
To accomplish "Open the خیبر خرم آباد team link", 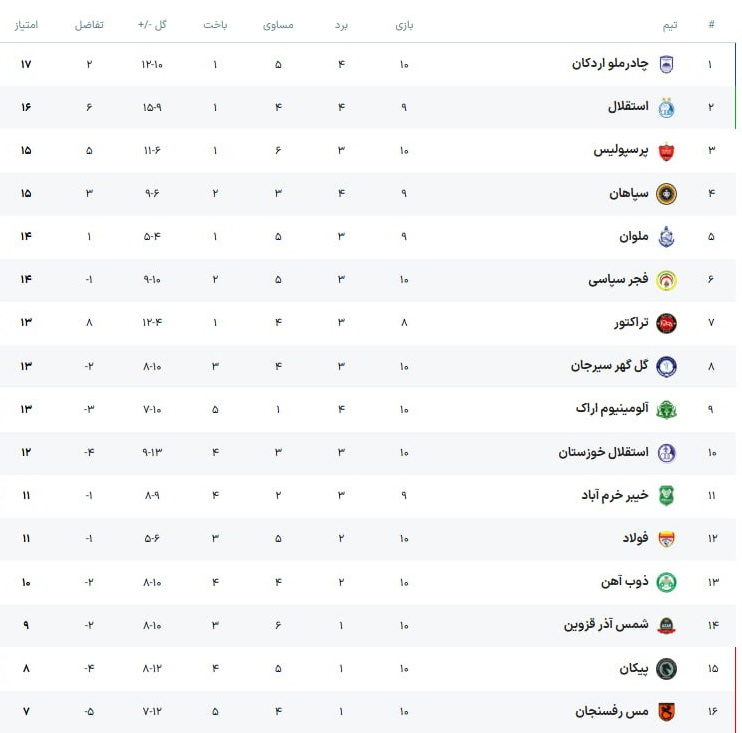I will pyautogui.click(x=614, y=495).
